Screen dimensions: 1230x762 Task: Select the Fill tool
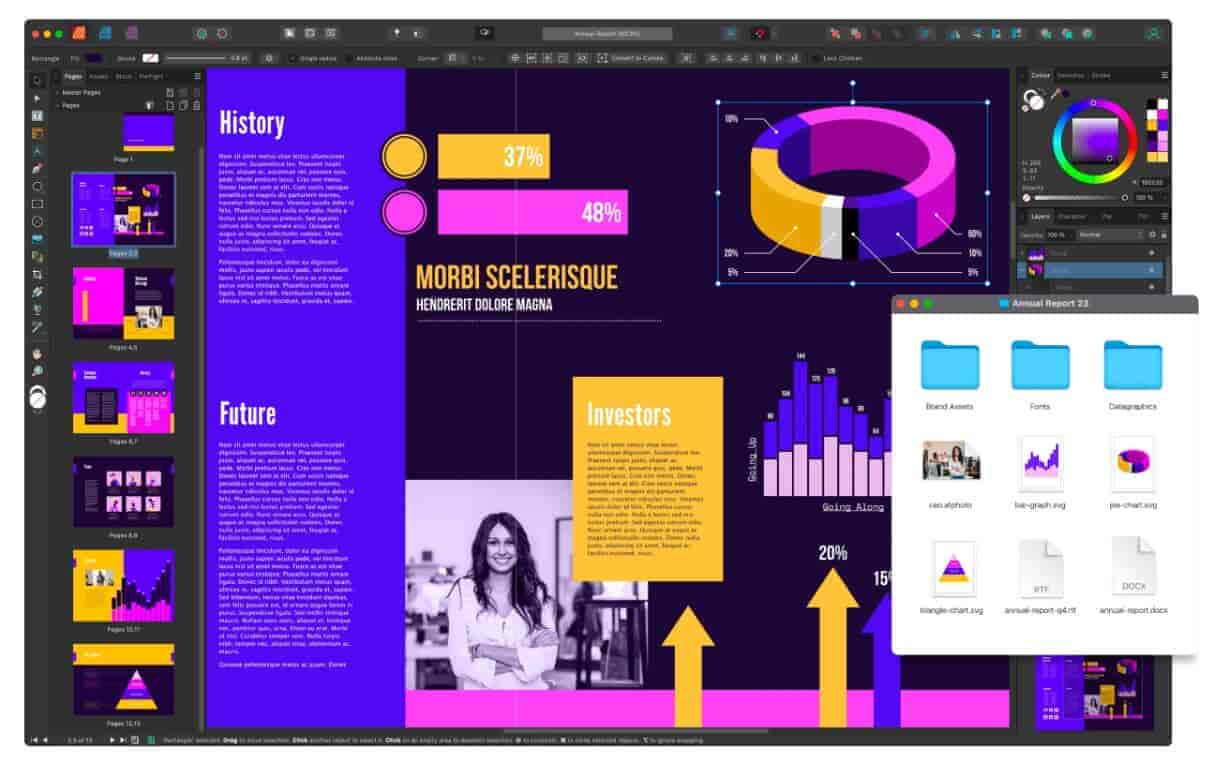pyautogui.click(x=37, y=292)
